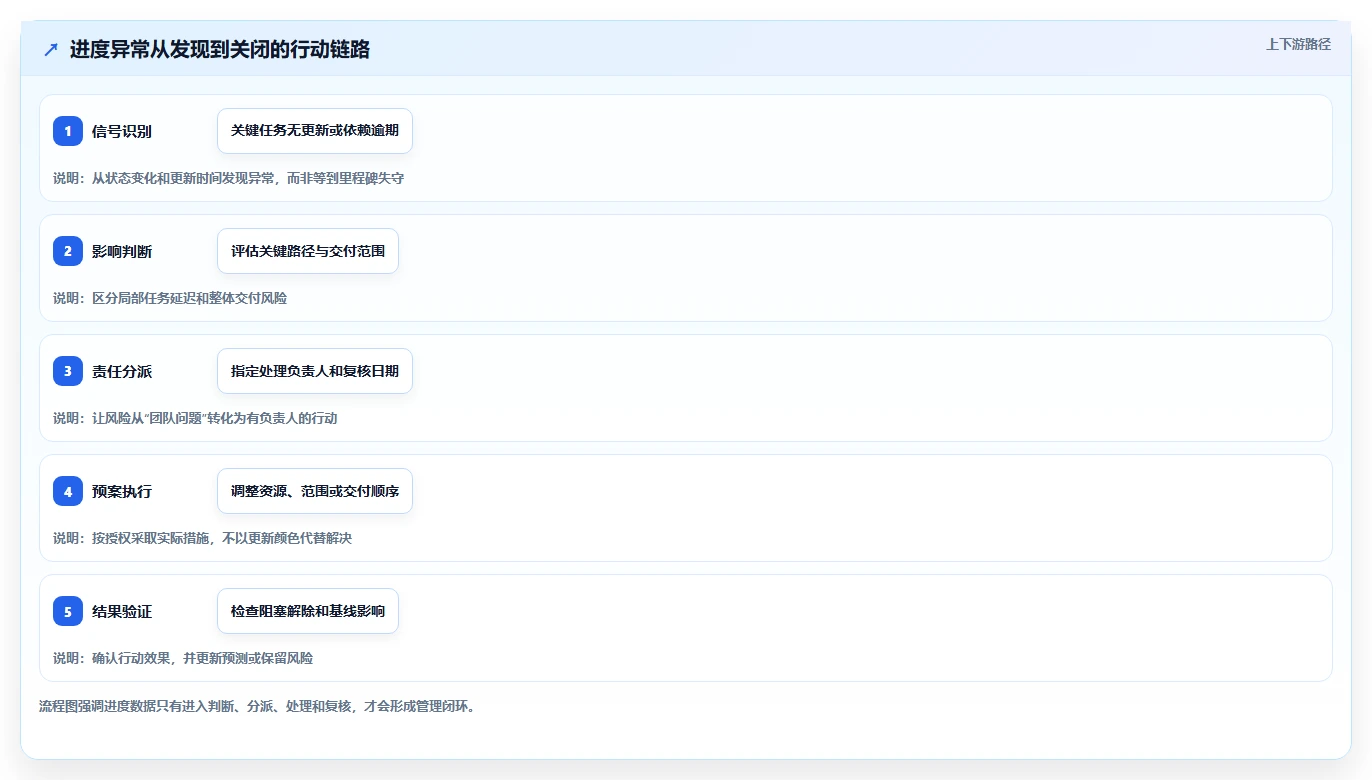Click the 评估关键路径与交付范围 chip
Viewport: 1372px width, 780px height.
tap(308, 251)
